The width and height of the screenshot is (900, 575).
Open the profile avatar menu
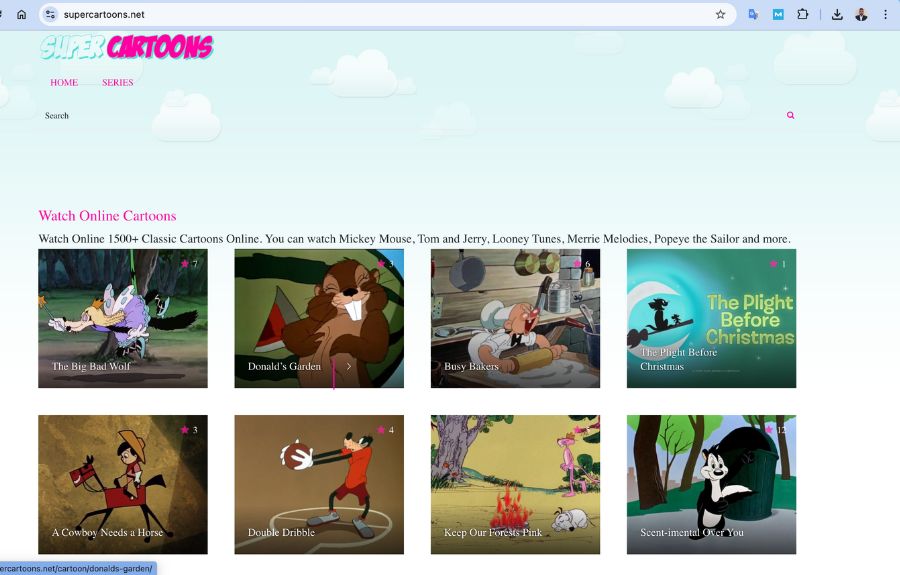861,14
